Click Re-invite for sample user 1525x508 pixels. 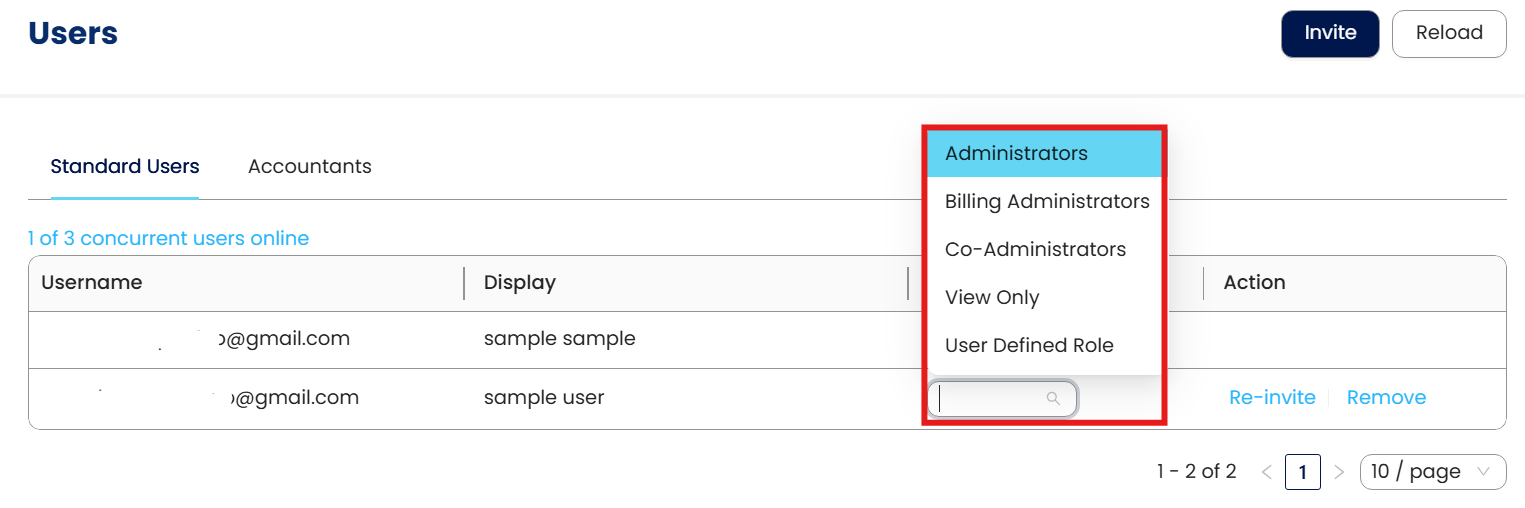1271,398
